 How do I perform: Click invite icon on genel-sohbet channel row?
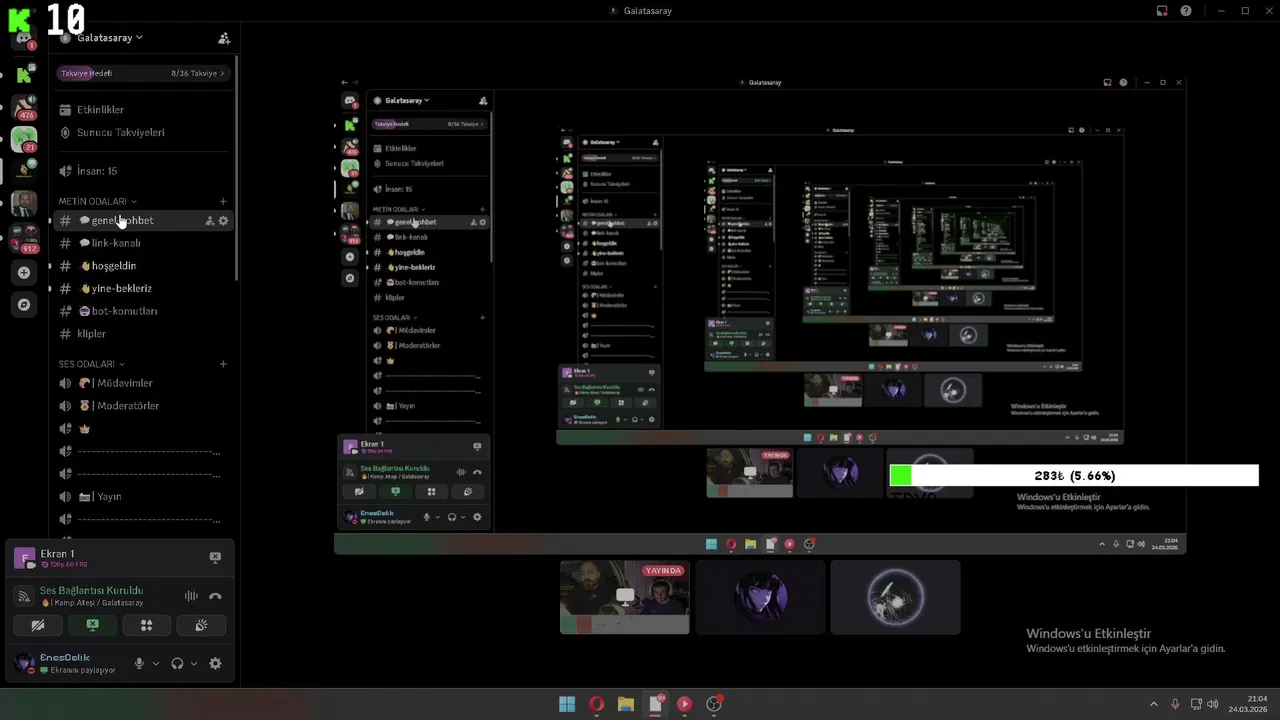[210, 221]
